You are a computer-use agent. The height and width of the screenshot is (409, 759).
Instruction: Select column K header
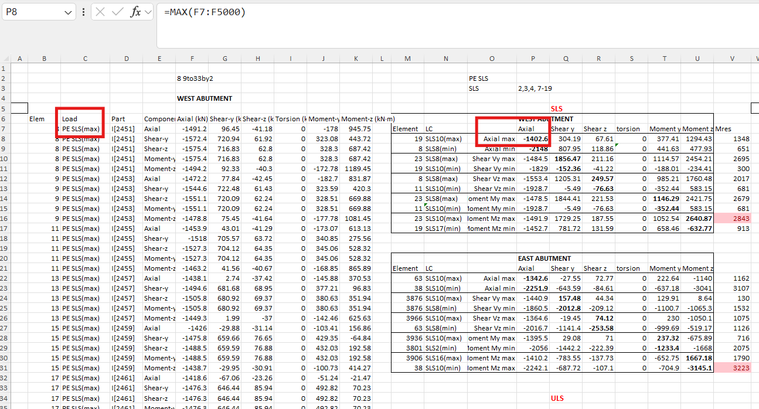pos(356,59)
